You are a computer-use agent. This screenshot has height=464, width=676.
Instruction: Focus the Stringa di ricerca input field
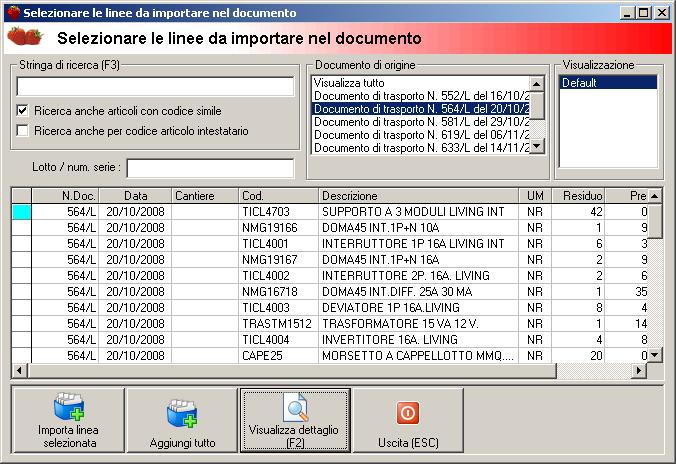[x=155, y=87]
